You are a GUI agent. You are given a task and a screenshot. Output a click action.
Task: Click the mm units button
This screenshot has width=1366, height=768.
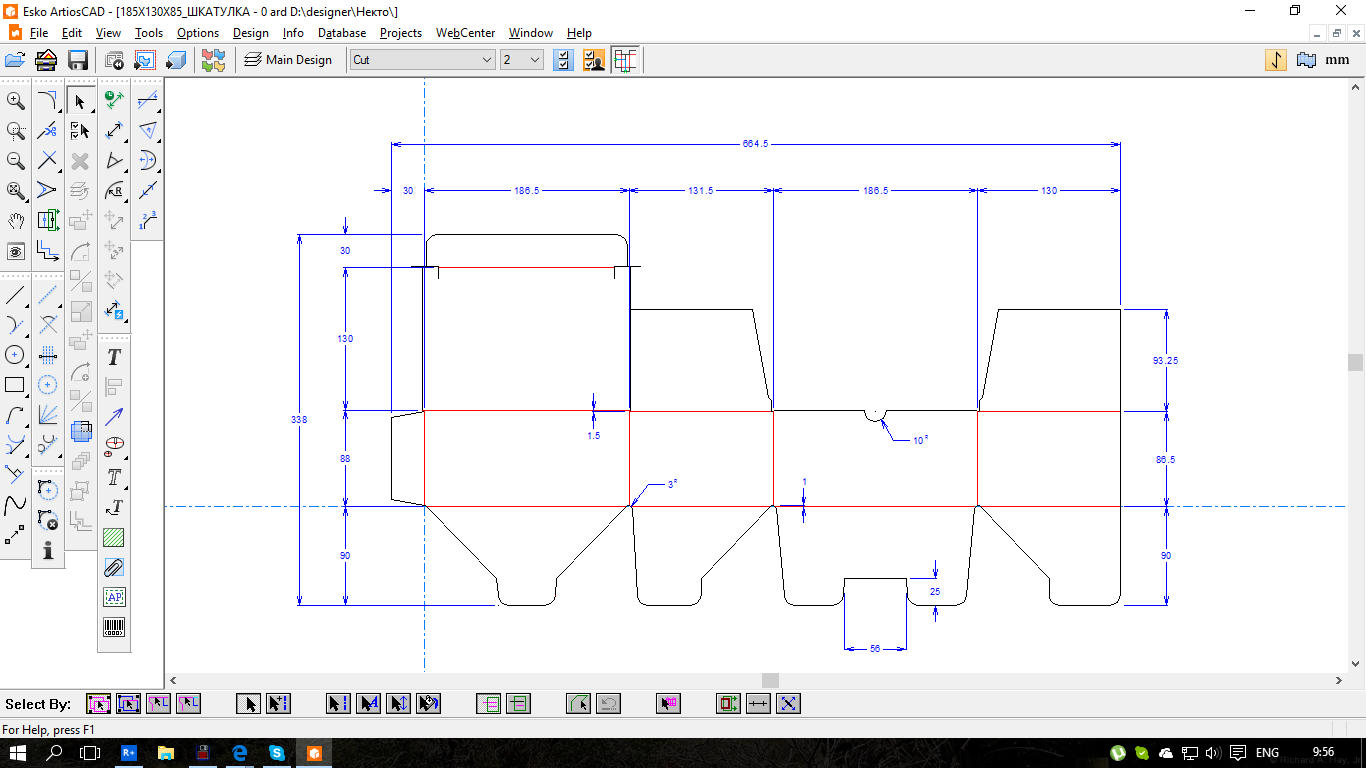1337,60
